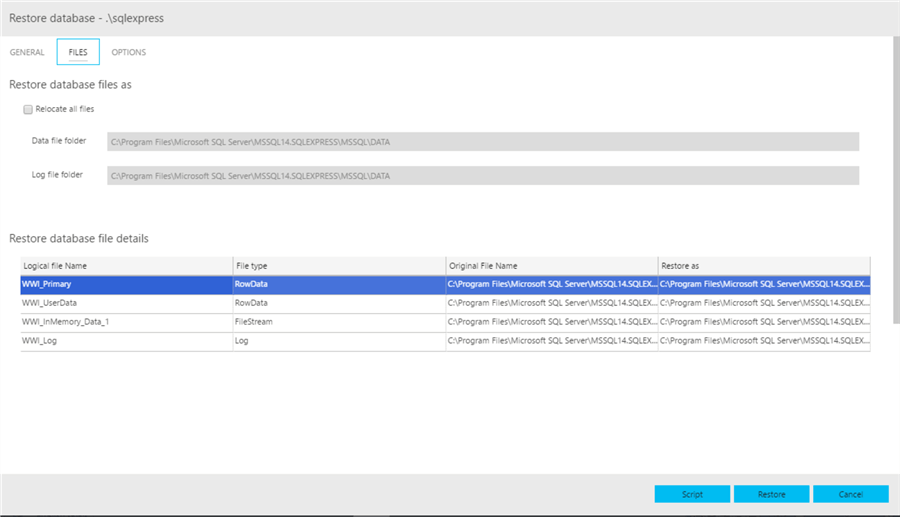The width and height of the screenshot is (900, 517).
Task: Open the OPTIONS tab
Action: (129, 52)
